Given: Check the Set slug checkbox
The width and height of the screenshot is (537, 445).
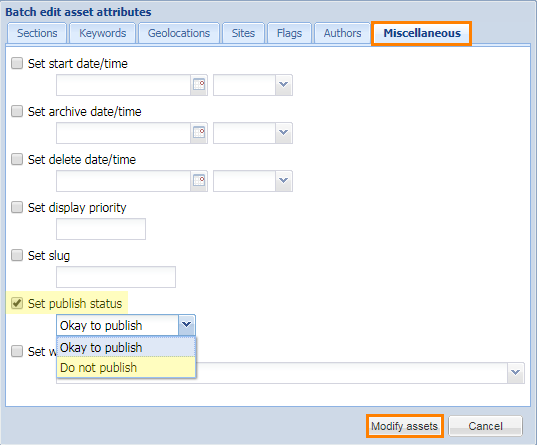Looking at the screenshot, I should (x=17, y=255).
